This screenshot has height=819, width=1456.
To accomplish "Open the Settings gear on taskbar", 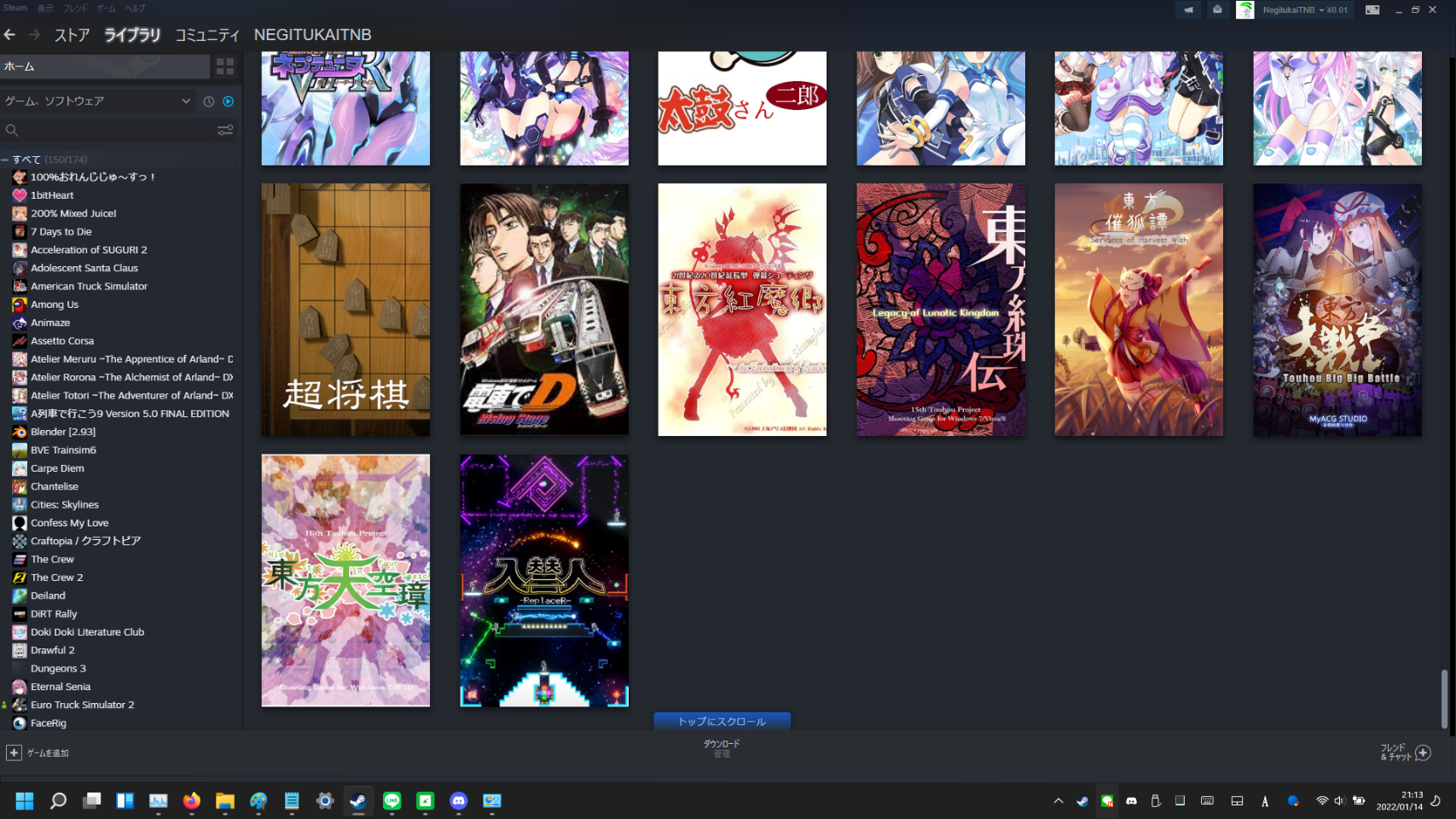I will [325, 801].
